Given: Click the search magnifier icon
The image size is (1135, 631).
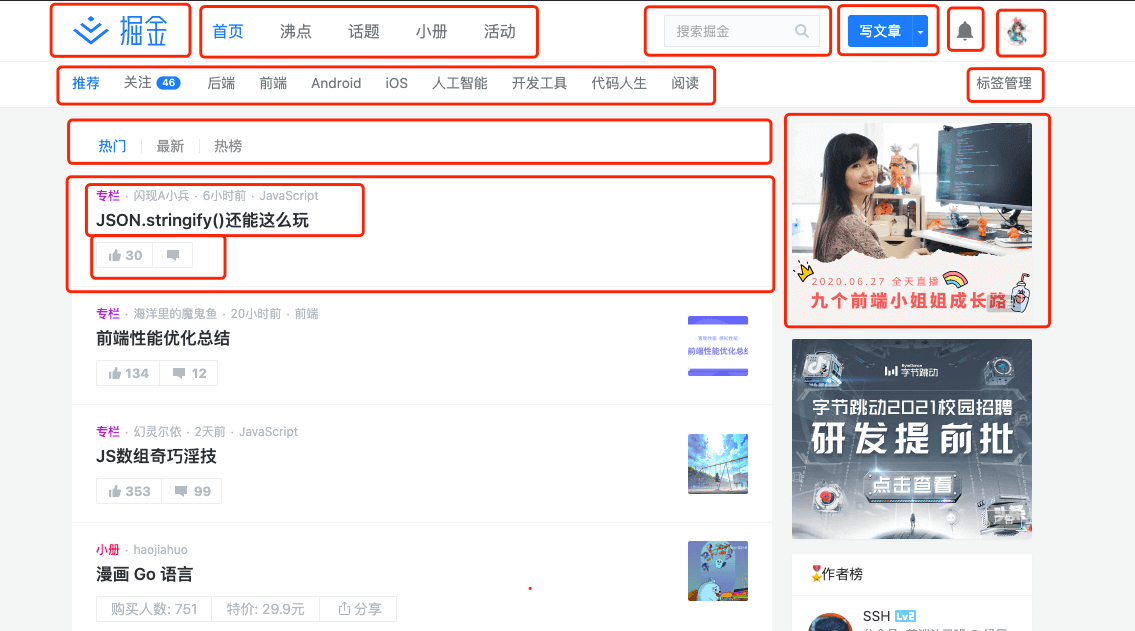Looking at the screenshot, I should click(x=801, y=31).
